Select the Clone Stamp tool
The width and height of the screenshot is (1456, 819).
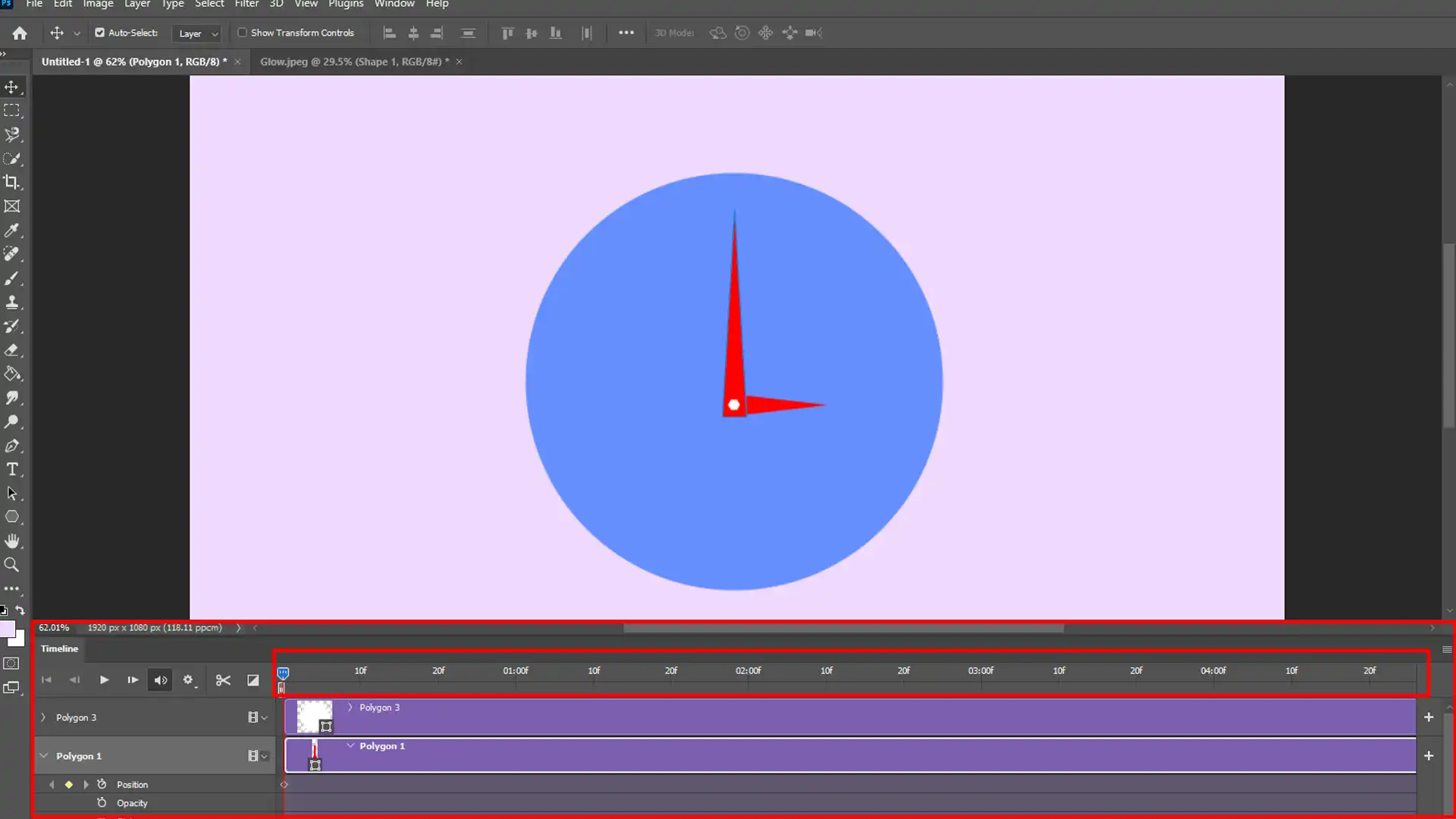click(x=12, y=302)
